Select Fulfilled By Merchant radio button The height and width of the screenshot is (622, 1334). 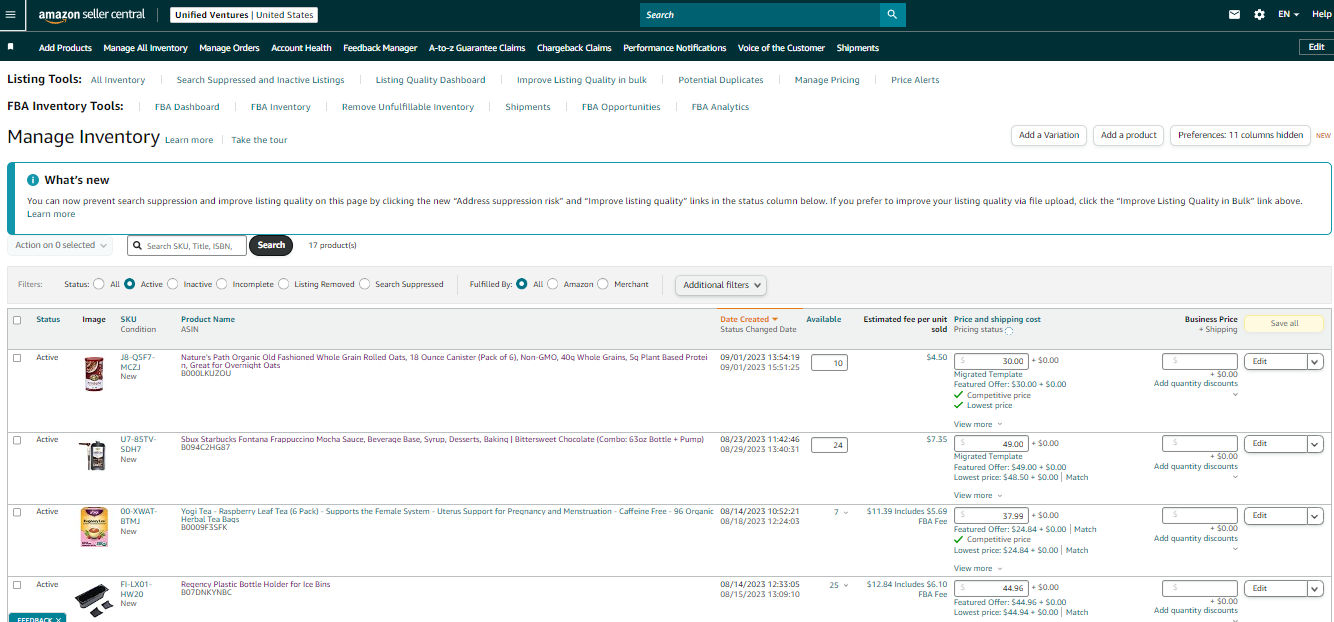[602, 284]
